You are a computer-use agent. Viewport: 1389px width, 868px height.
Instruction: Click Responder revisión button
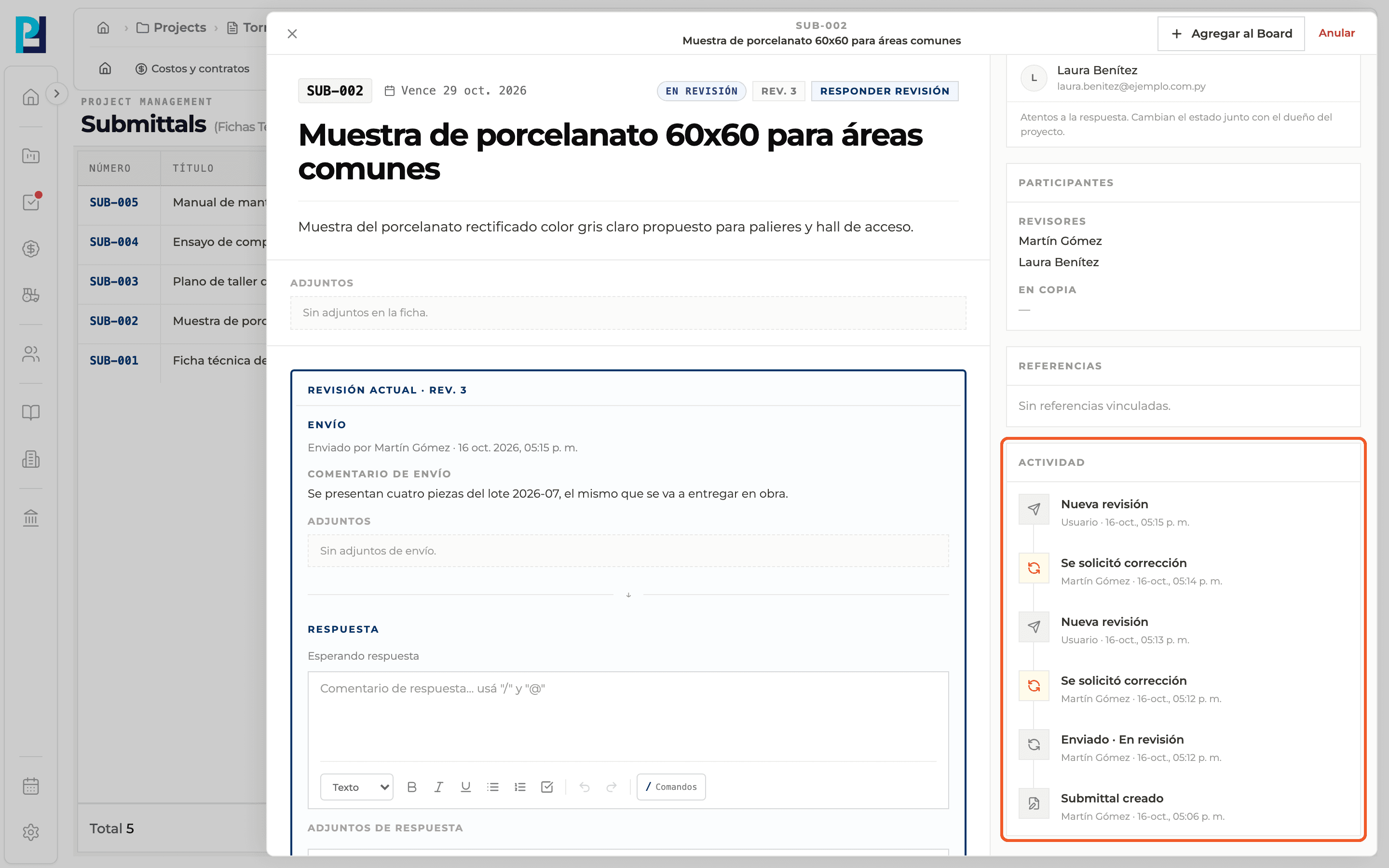(x=885, y=91)
